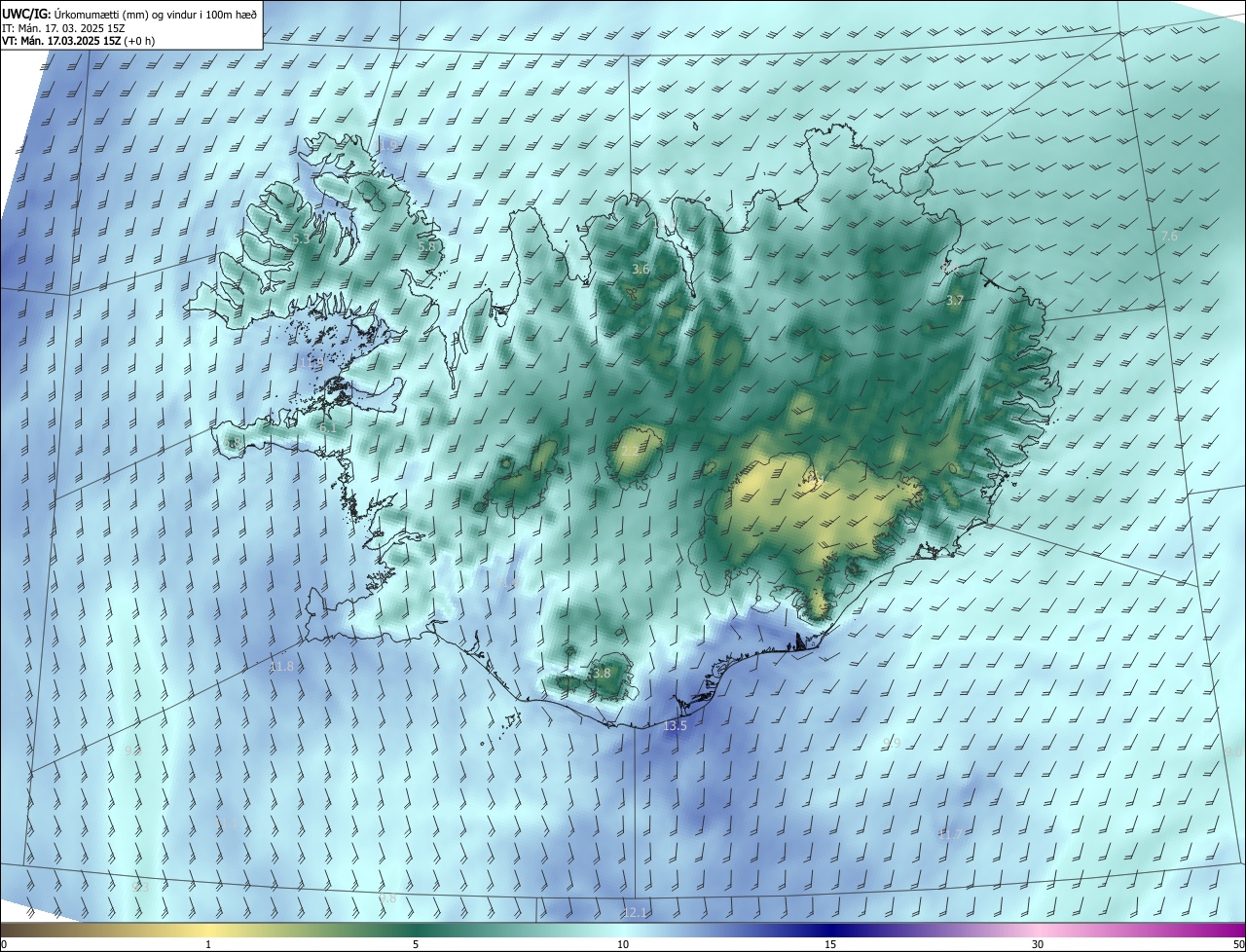Image resolution: width=1246 pixels, height=952 pixels.
Task: Click the 0 tick on the color scale
Action: coord(4,944)
